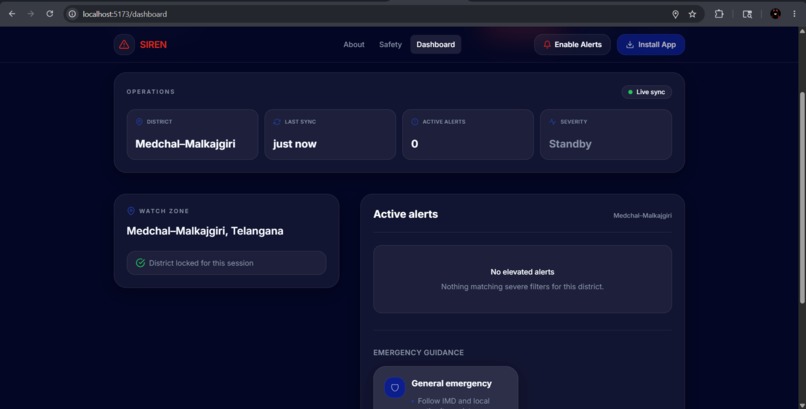Click the download icon in Install App
The image size is (806, 409).
point(630,45)
